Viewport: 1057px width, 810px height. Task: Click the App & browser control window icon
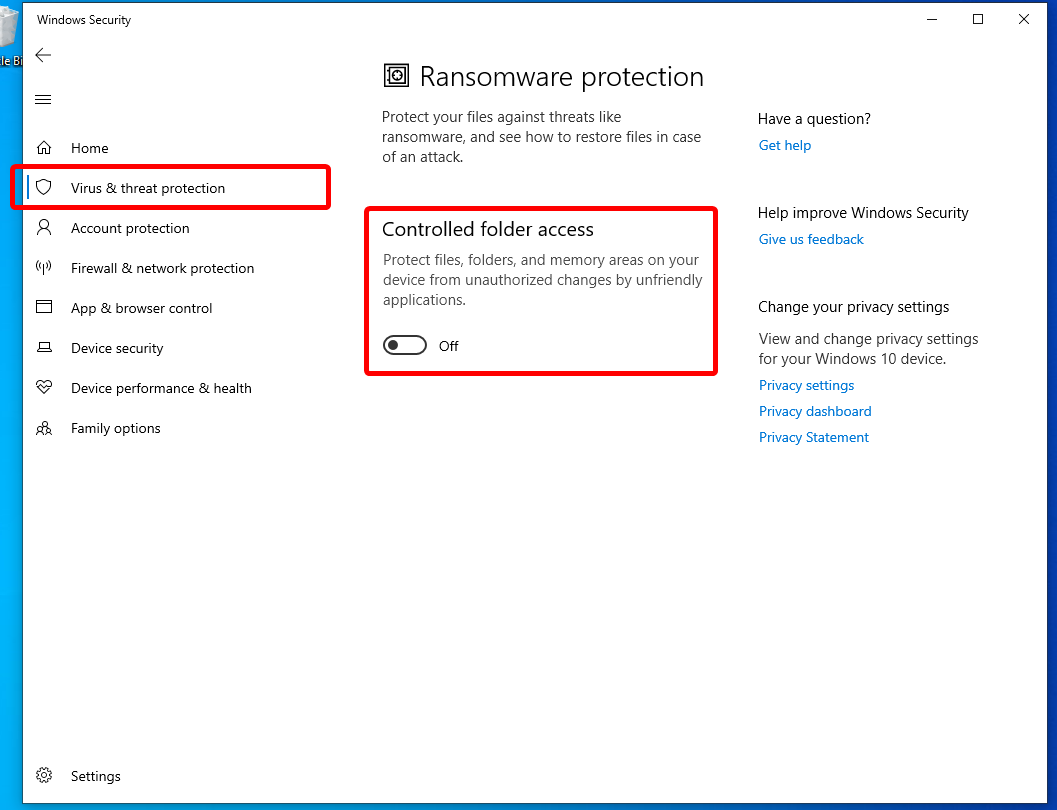(44, 308)
